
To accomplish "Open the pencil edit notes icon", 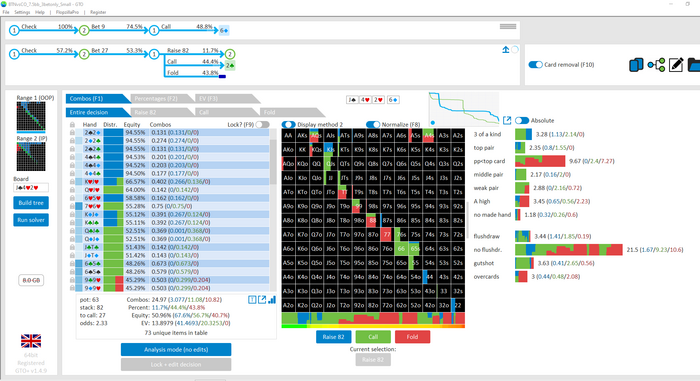I will [676, 65].
